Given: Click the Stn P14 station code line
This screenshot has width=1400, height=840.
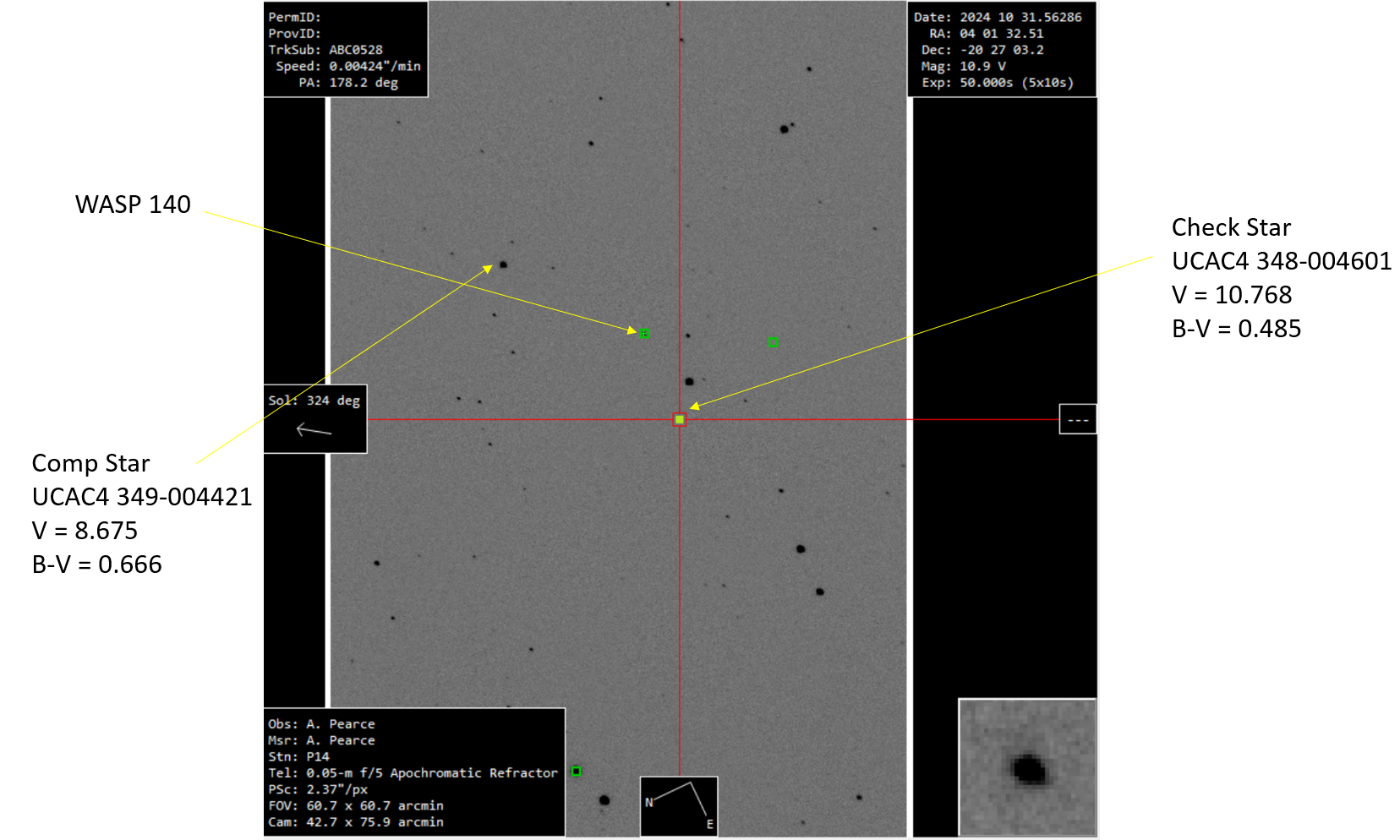Looking at the screenshot, I should (298, 756).
